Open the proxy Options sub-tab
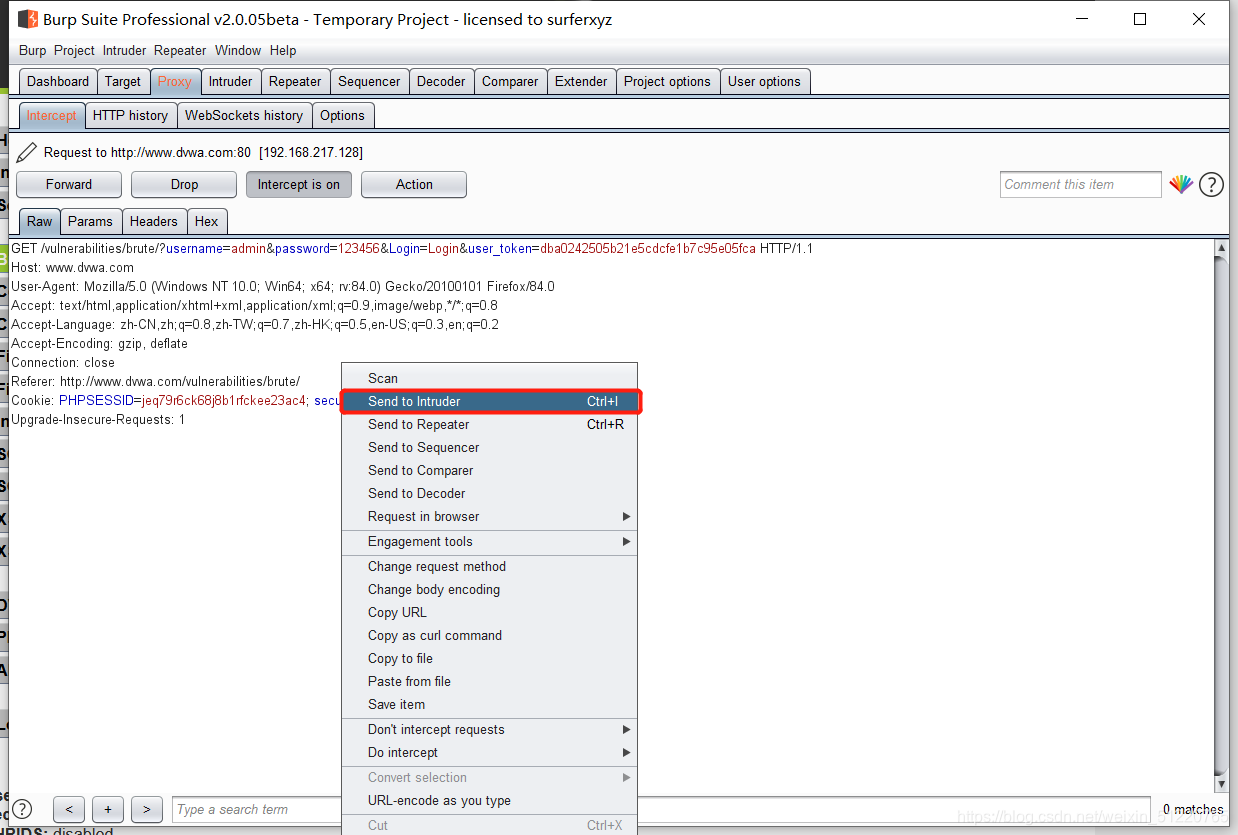This screenshot has height=835, width=1238. 342,115
